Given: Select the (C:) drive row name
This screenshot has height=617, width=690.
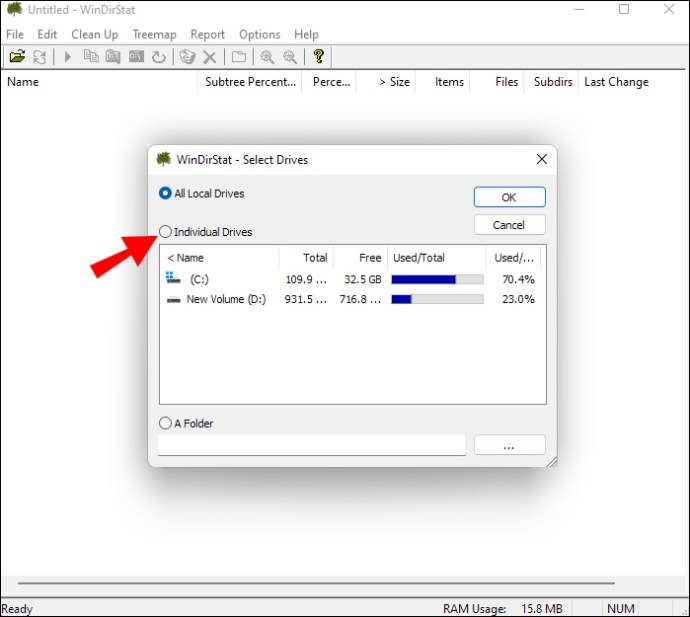Looking at the screenshot, I should pyautogui.click(x=199, y=279).
